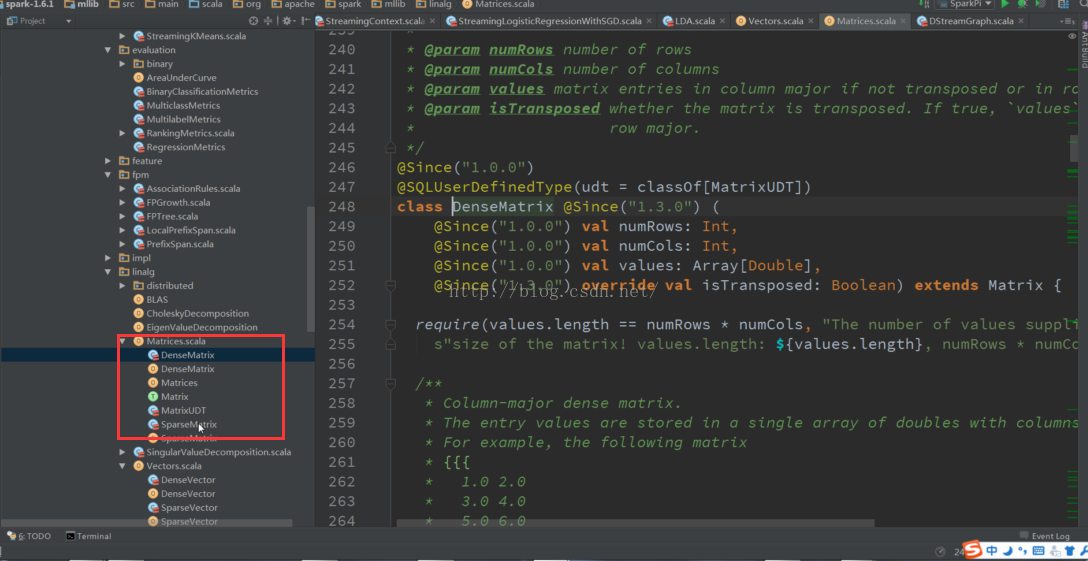Fold the doc comment ending at line 245
Viewport: 1088px width, 561px height.
390,148
